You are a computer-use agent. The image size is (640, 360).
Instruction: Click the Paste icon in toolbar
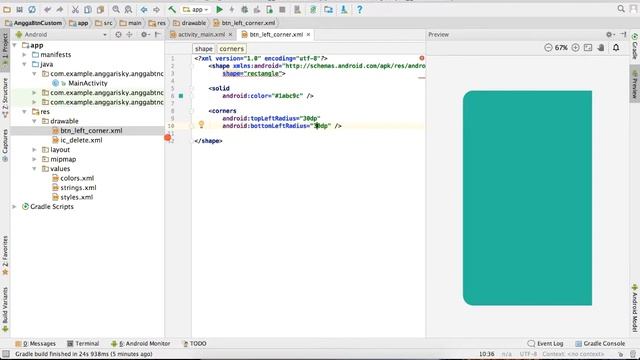point(100,9)
